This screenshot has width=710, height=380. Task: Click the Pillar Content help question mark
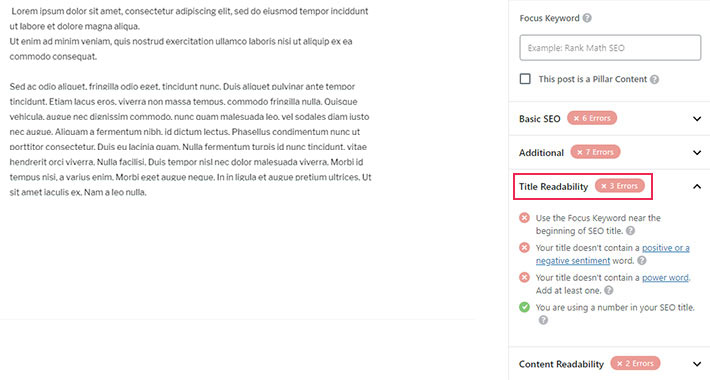654,79
